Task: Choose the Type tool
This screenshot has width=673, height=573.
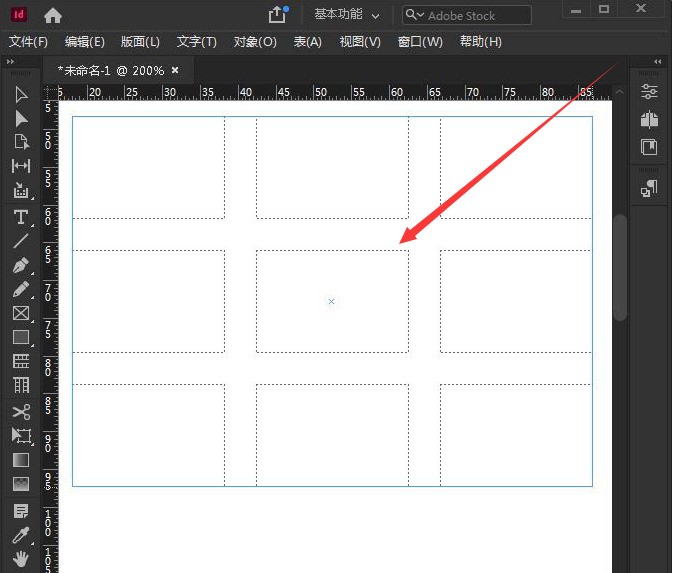Action: 21,216
